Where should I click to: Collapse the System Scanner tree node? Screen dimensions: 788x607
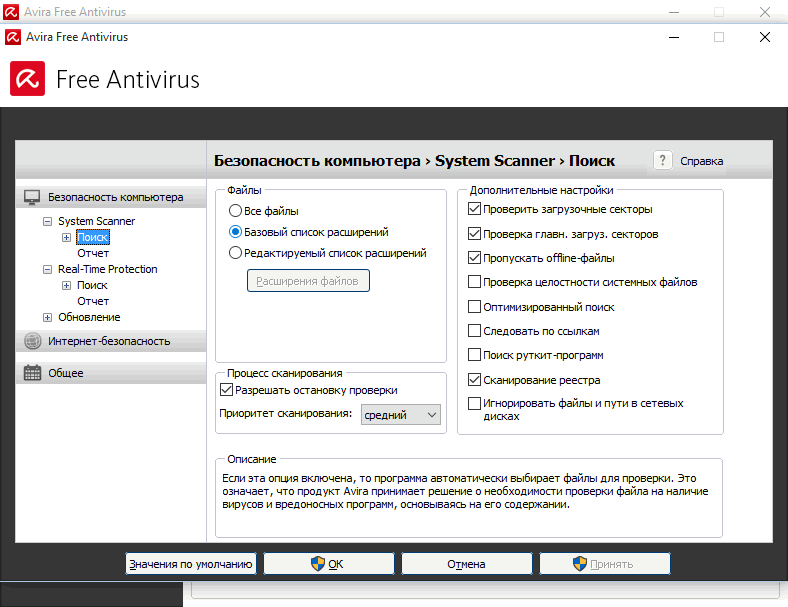[x=47, y=221]
